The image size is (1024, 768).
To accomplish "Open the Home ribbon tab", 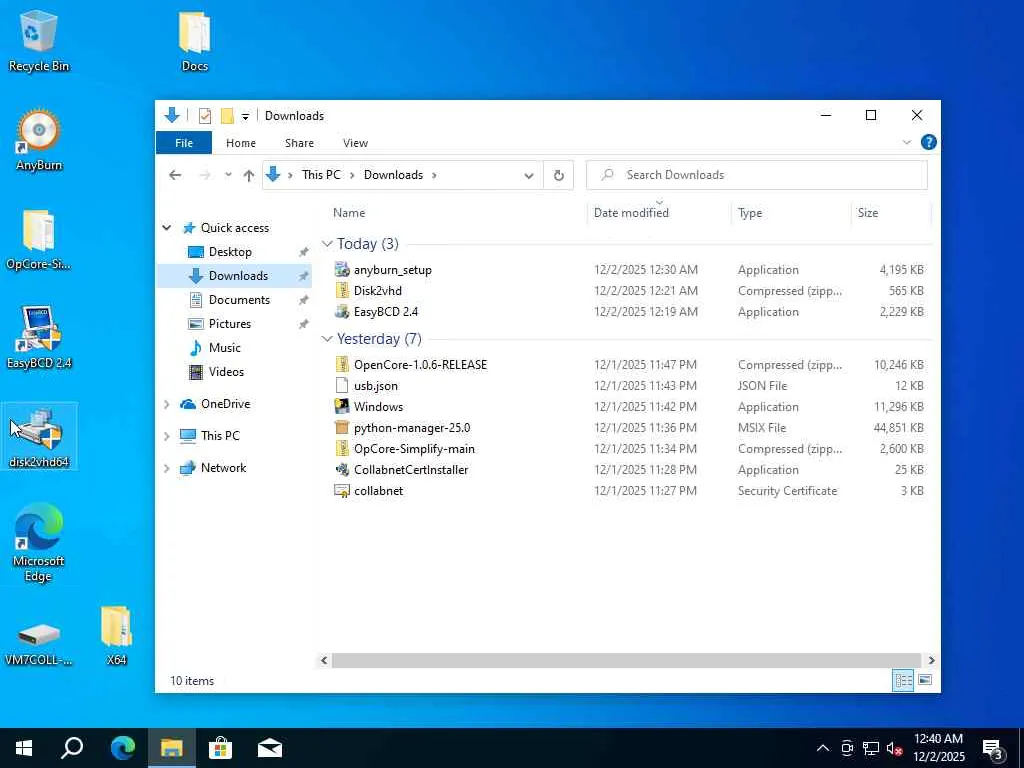I will (x=241, y=143).
